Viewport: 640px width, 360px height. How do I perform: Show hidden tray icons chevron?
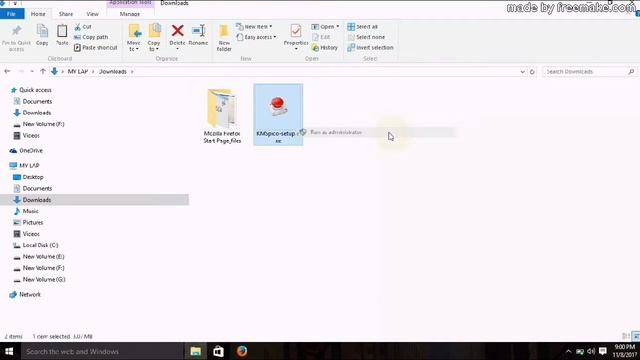pyautogui.click(x=568, y=351)
